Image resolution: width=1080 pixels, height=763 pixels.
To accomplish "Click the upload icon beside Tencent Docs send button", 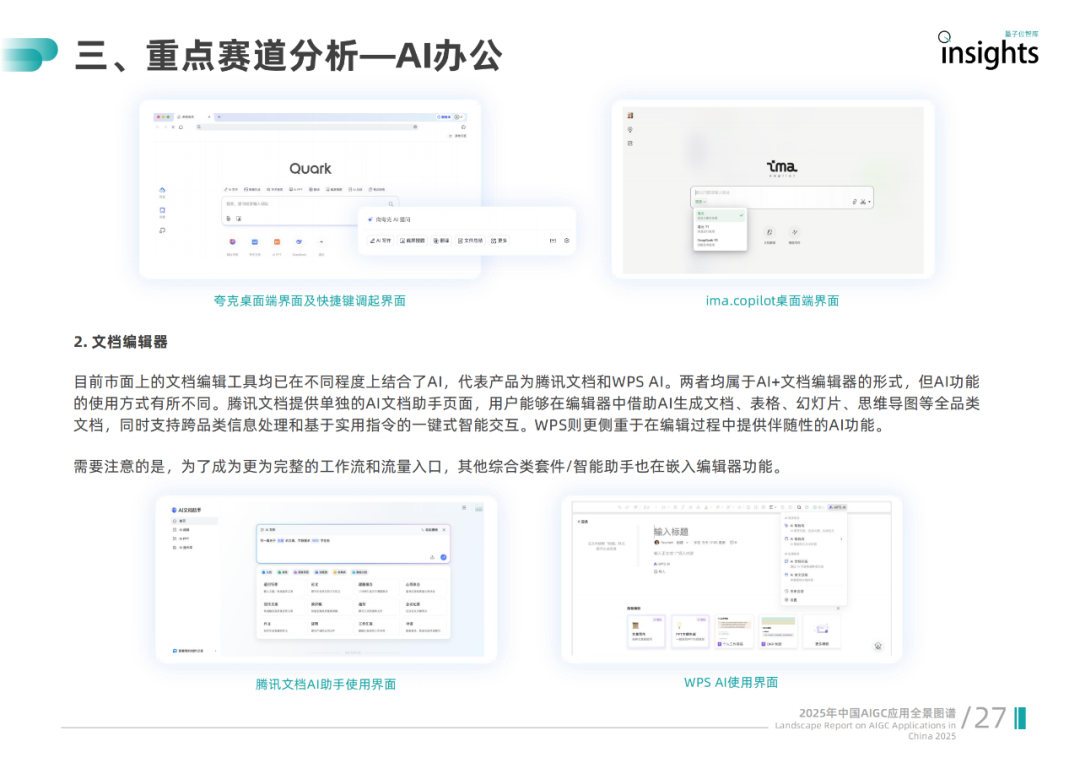I will click(433, 557).
